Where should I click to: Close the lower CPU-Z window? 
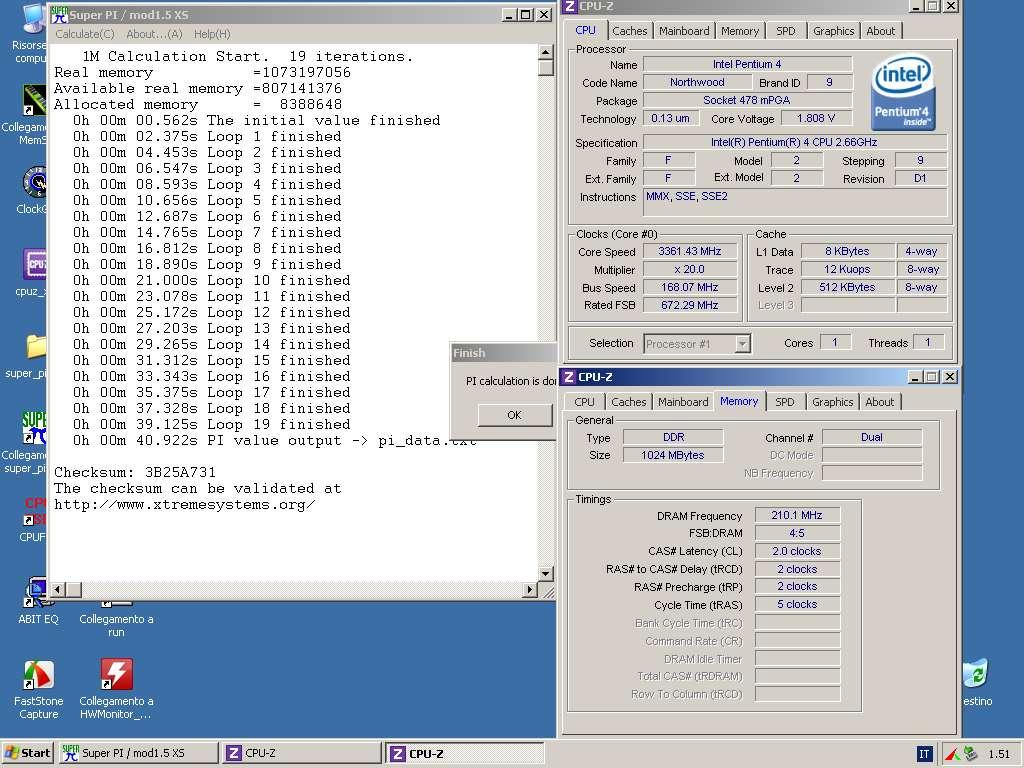(x=950, y=377)
